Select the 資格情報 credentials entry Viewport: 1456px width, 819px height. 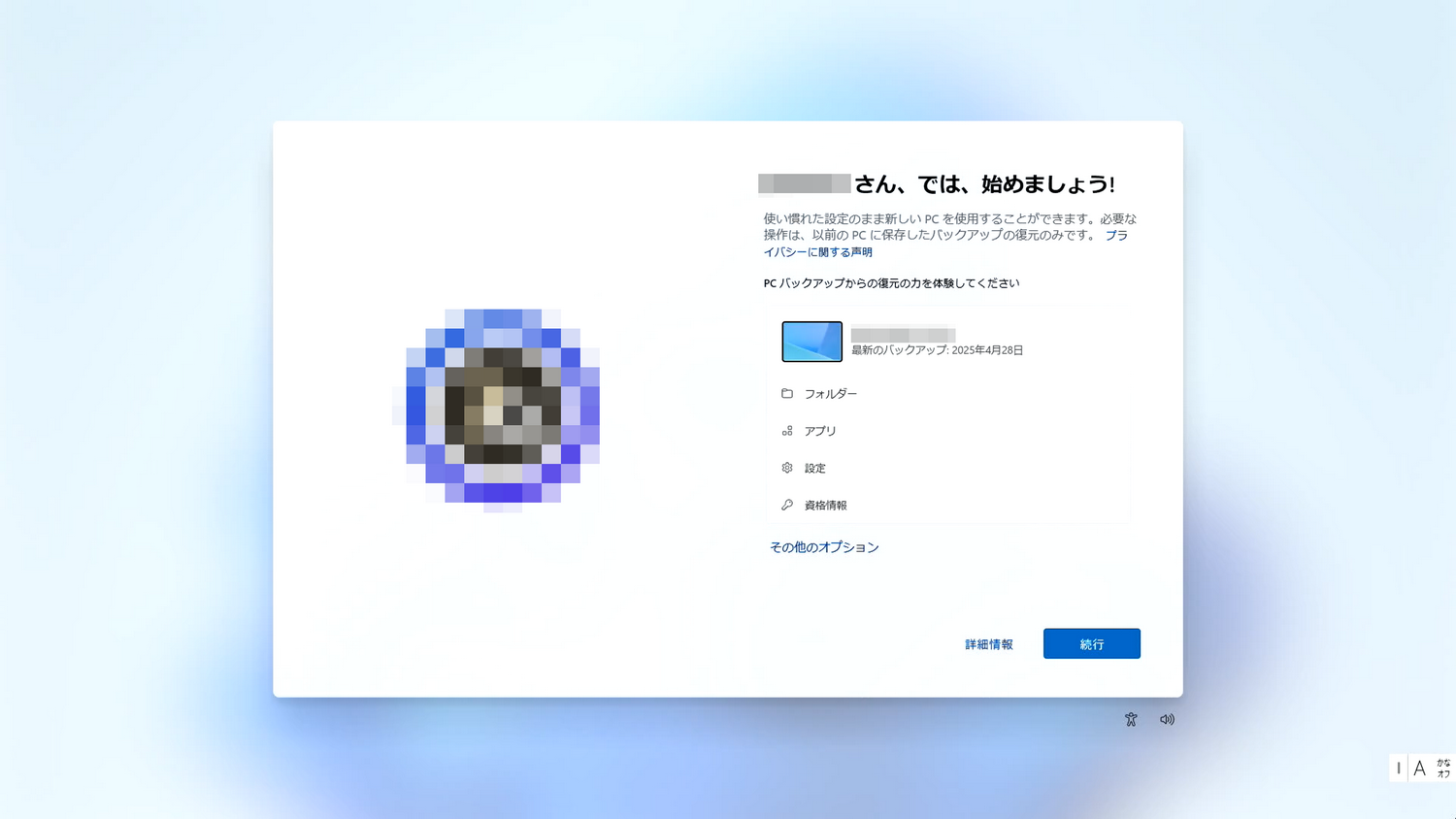coord(825,504)
